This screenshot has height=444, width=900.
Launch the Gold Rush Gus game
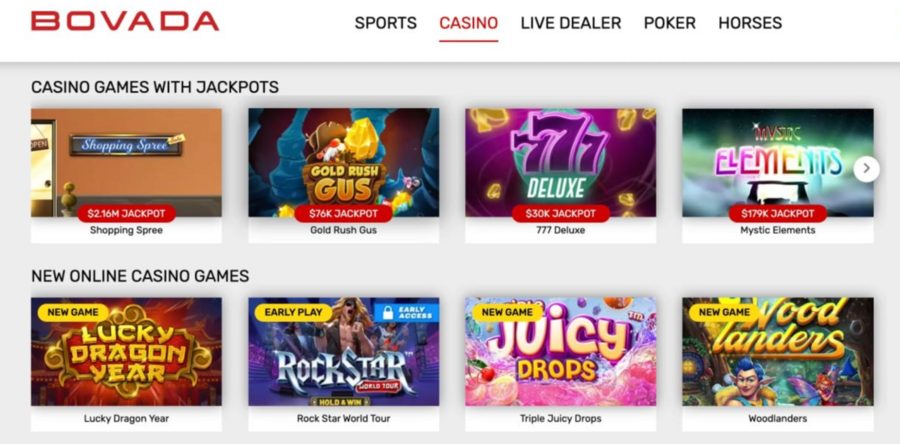point(343,162)
